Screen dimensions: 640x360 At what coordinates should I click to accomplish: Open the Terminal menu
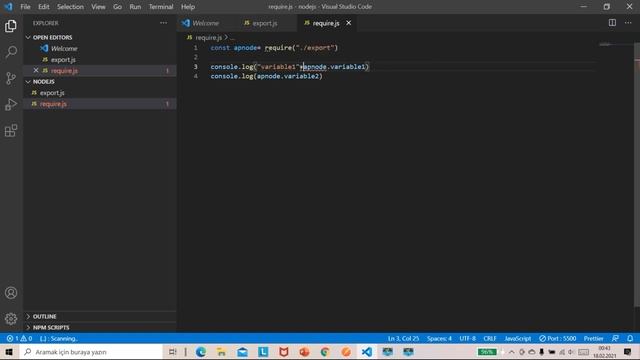pyautogui.click(x=161, y=7)
